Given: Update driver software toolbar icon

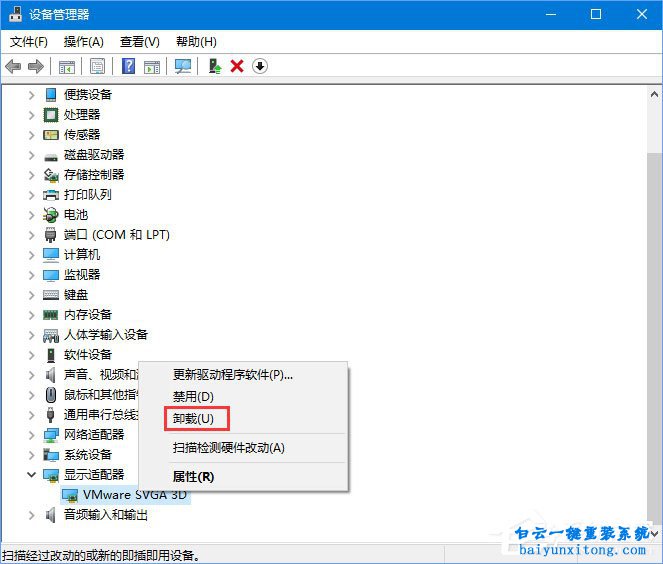Looking at the screenshot, I should pos(215,66).
